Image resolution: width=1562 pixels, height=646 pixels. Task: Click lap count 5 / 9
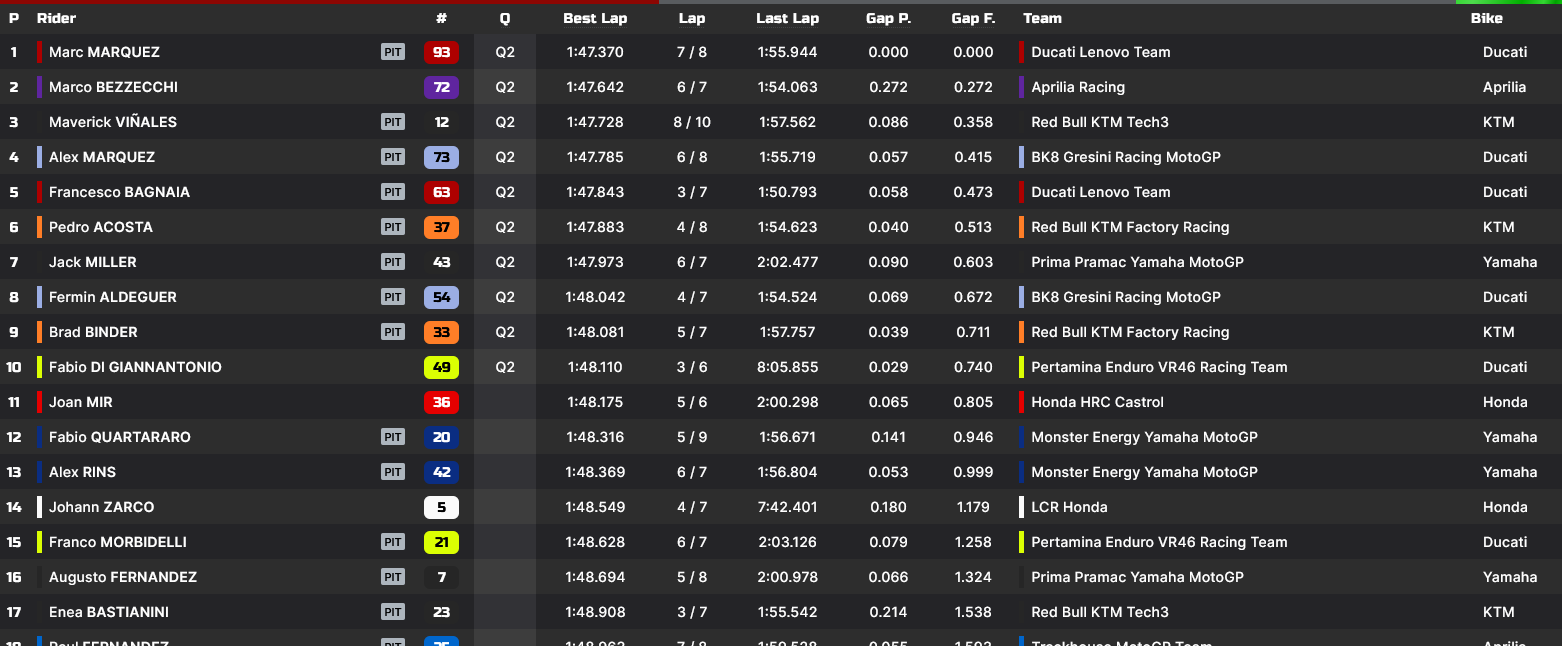(692, 437)
